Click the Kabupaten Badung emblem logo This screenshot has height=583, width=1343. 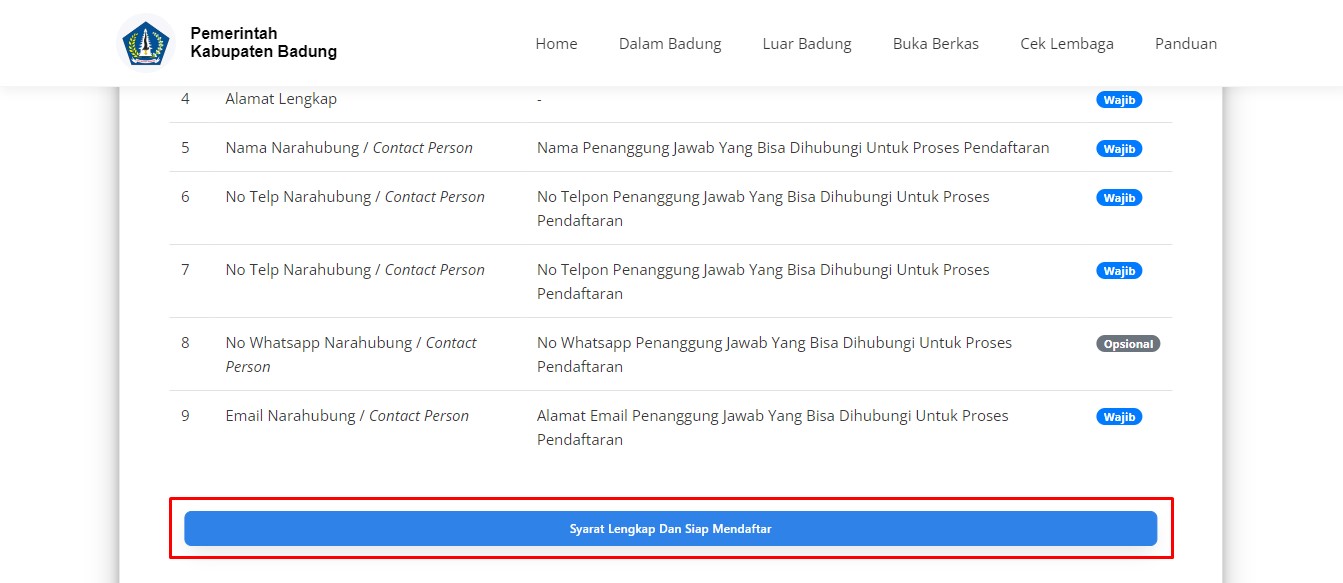[x=146, y=43]
